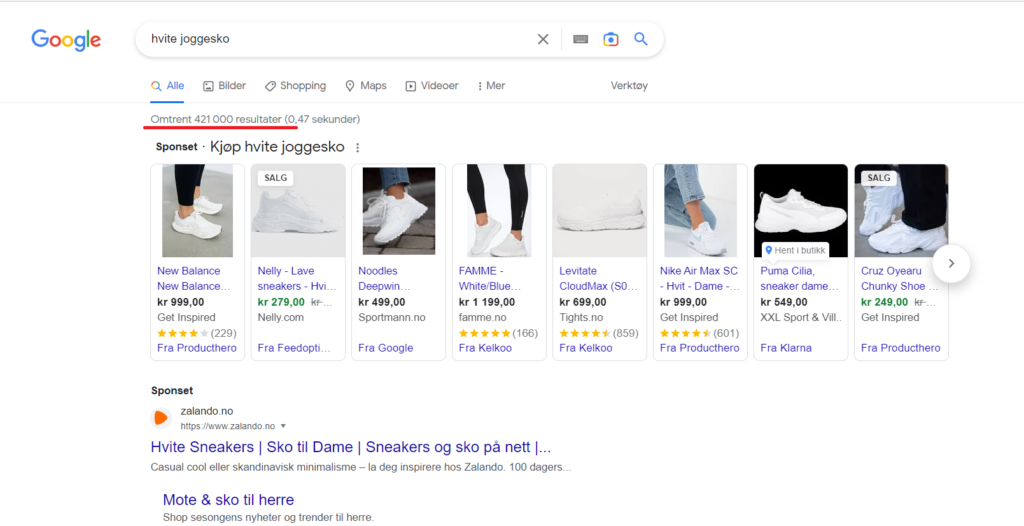Open the New Balance shoe image
1024x526 pixels.
(x=197, y=210)
